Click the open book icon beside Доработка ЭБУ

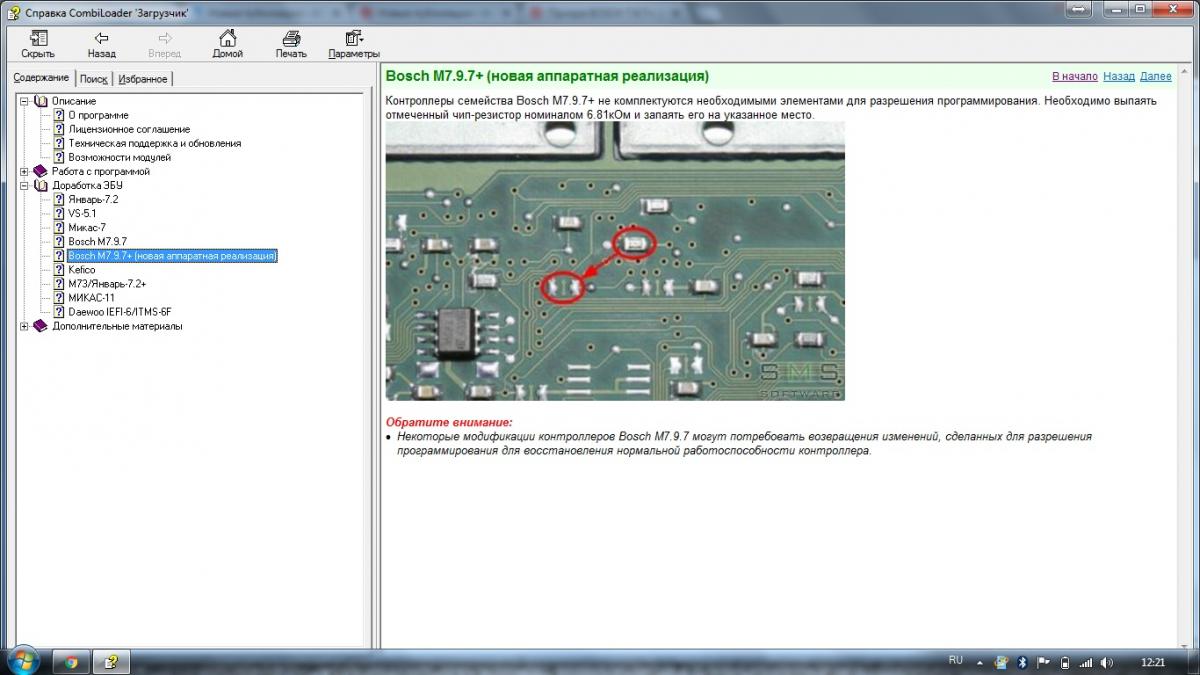41,185
